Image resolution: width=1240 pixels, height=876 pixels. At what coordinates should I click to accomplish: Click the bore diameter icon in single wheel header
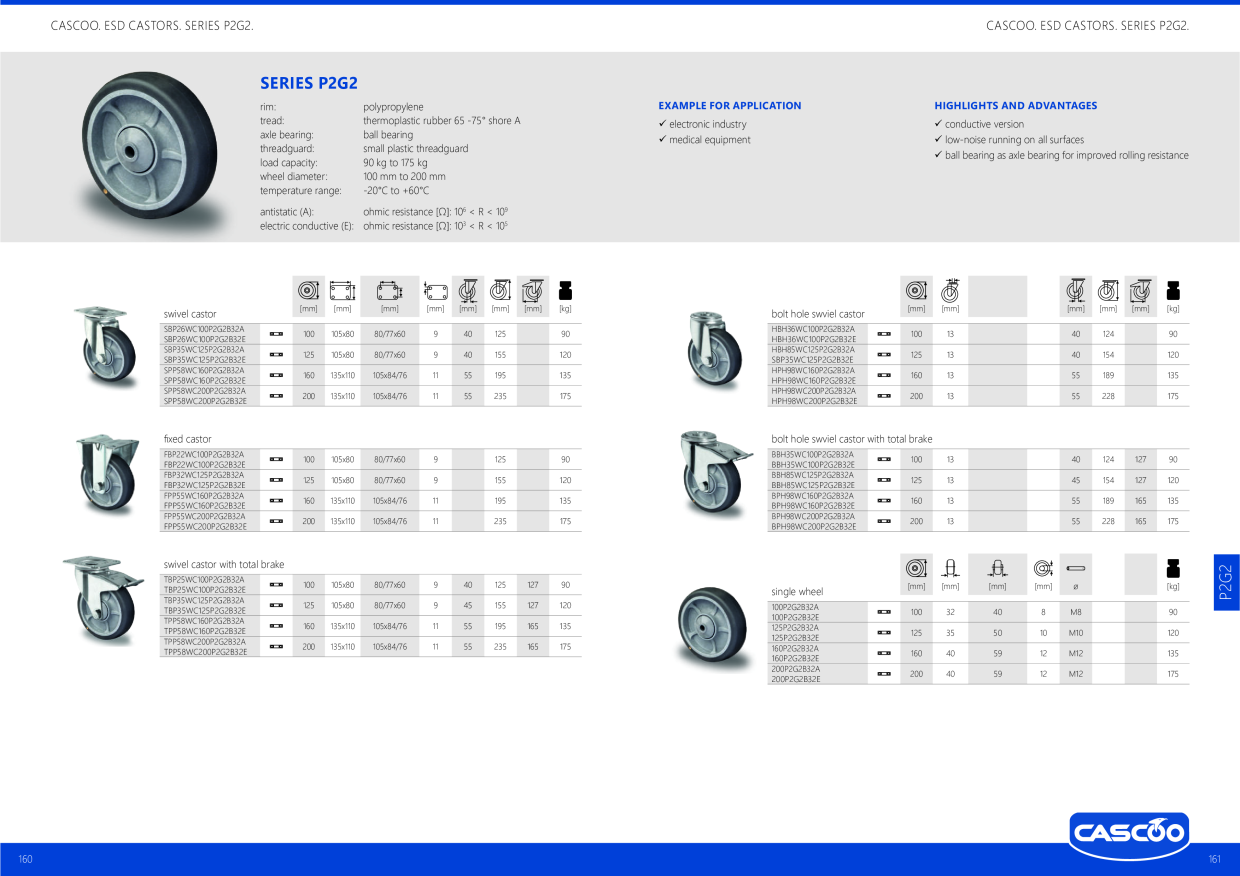1043,568
